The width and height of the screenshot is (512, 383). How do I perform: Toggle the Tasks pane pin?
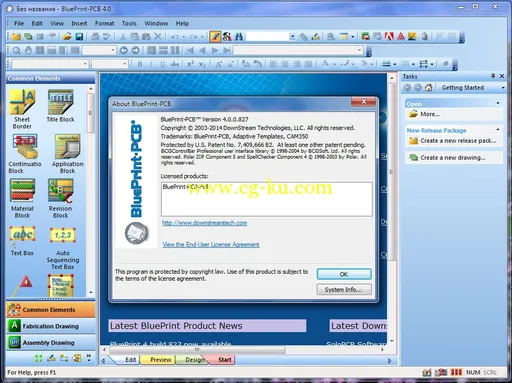493,76
